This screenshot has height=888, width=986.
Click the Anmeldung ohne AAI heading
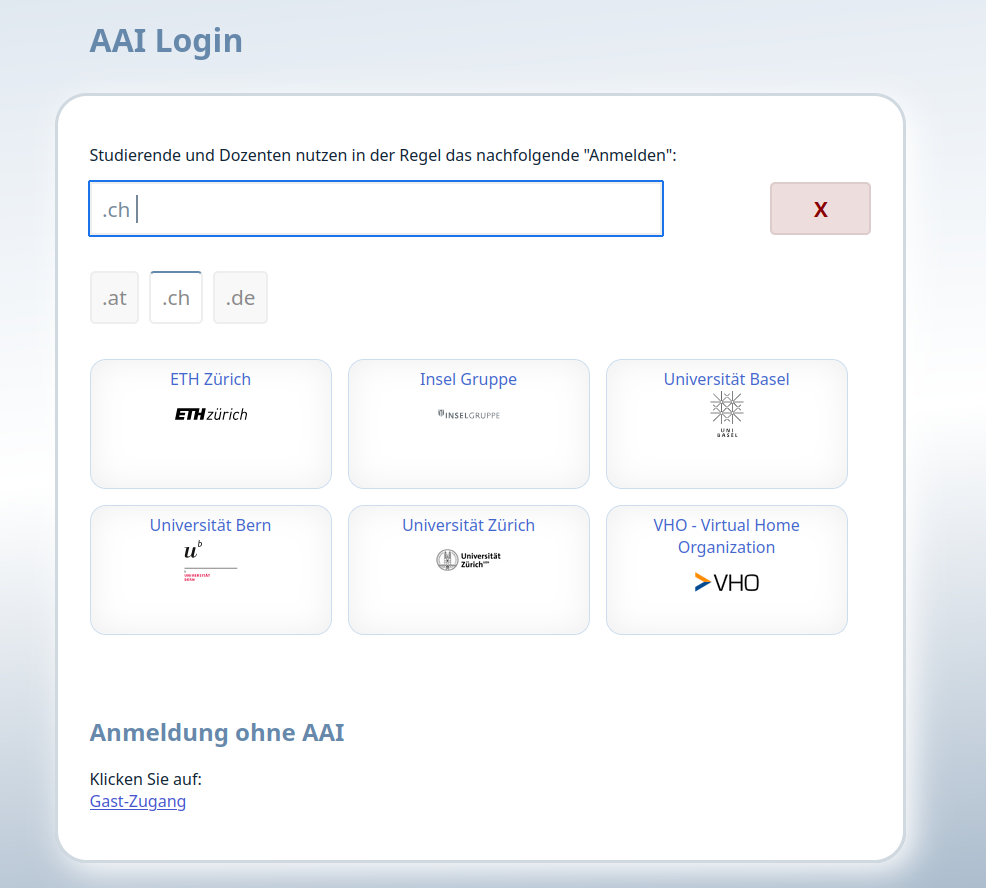pos(217,733)
